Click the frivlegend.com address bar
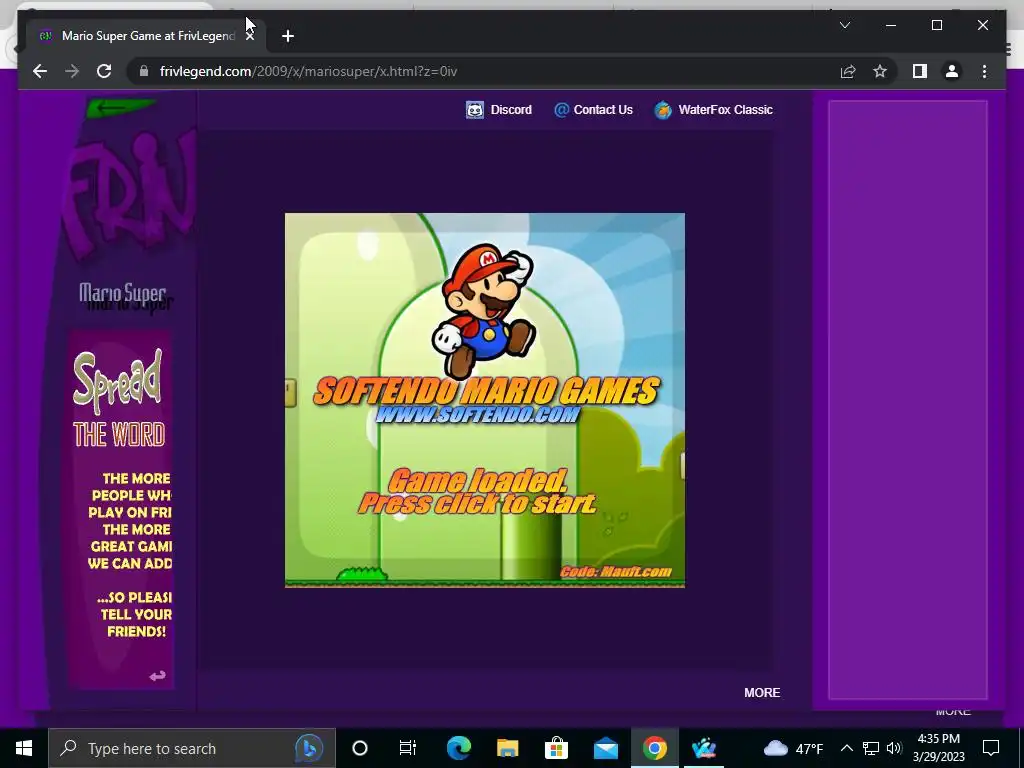 [x=483, y=71]
